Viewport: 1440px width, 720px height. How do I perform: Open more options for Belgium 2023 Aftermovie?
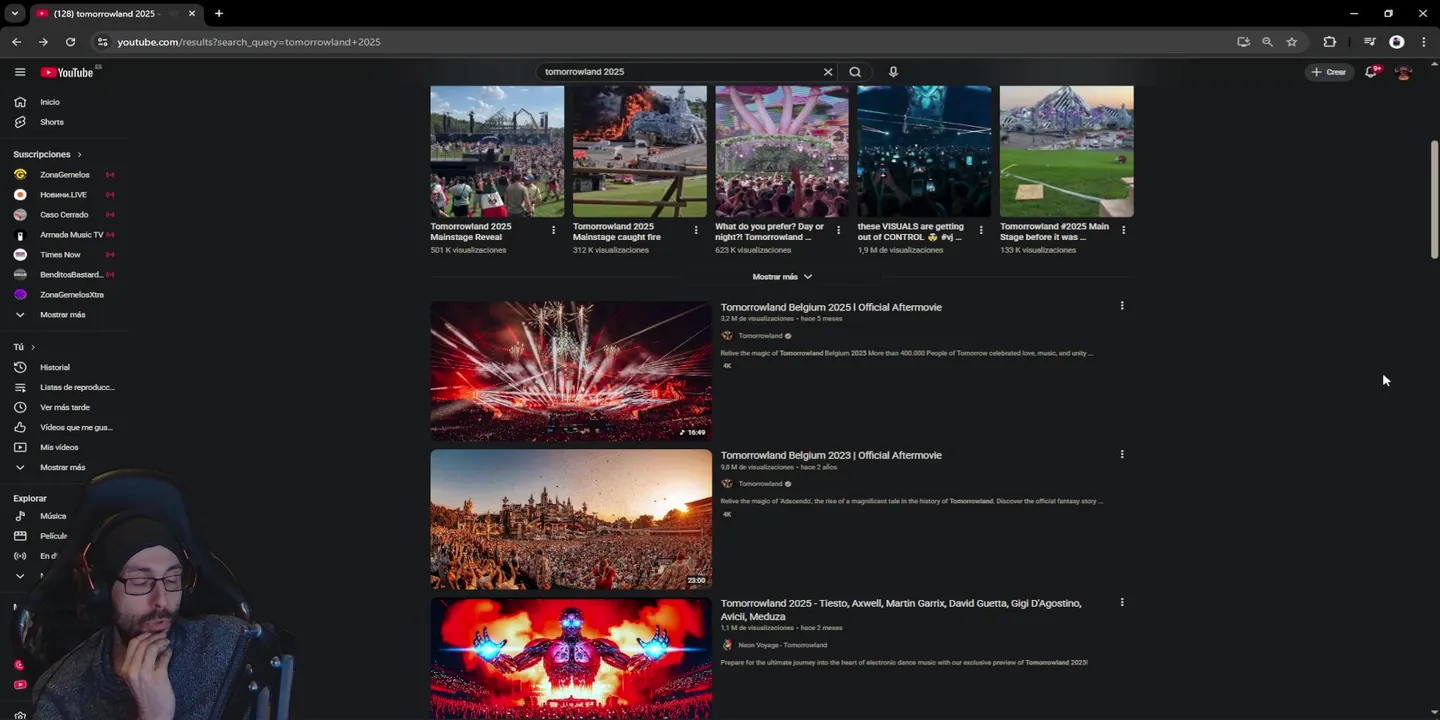pyautogui.click(x=1122, y=454)
